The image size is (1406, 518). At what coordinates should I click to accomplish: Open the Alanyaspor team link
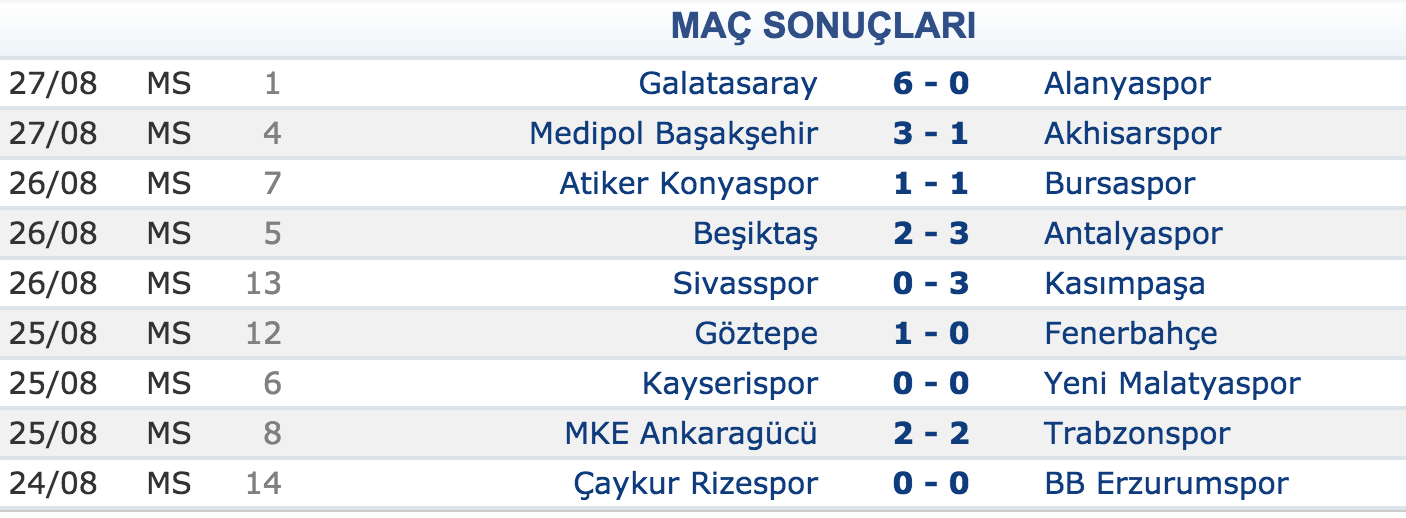pyautogui.click(x=1127, y=84)
